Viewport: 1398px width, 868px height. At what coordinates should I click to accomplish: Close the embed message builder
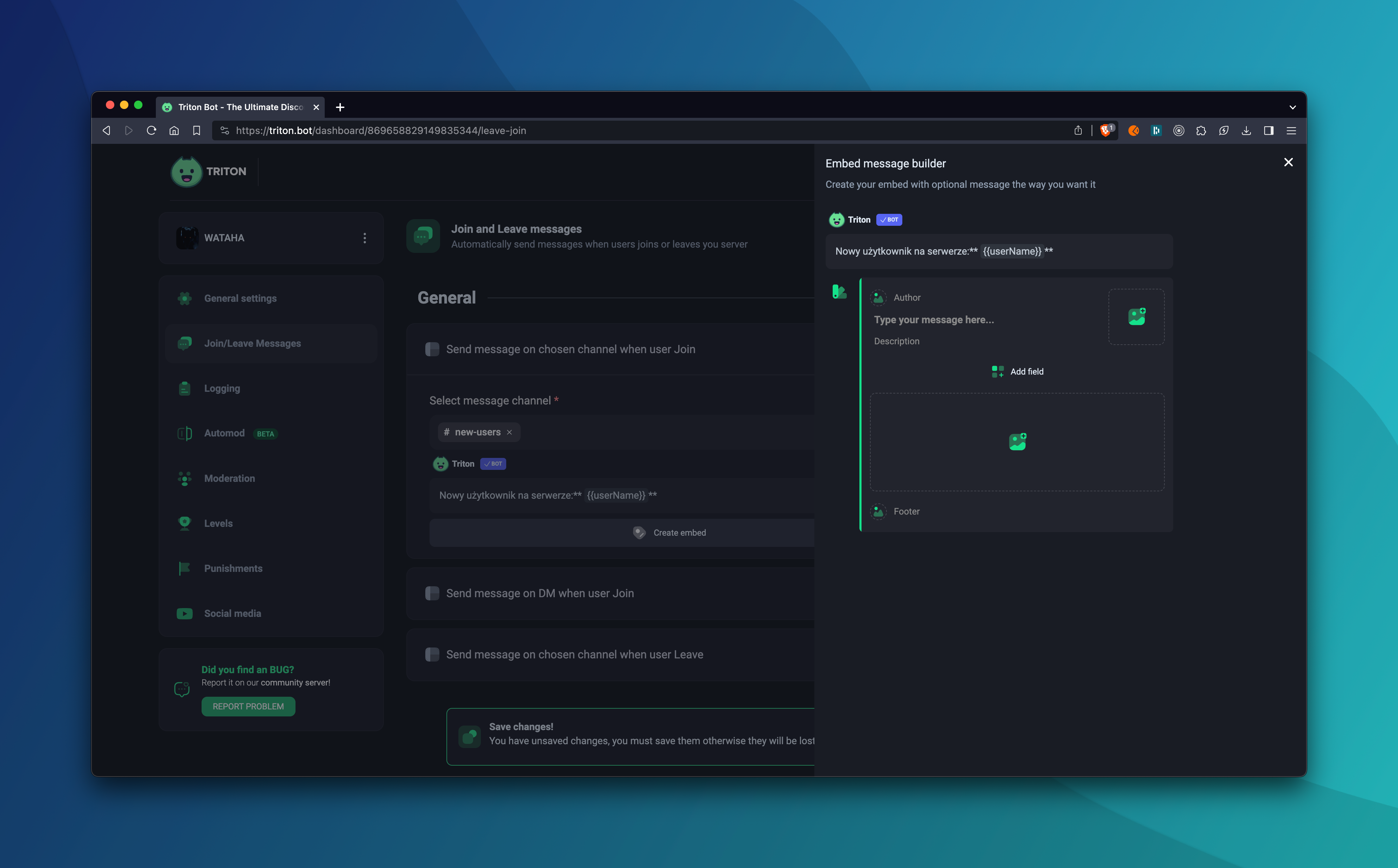[1288, 162]
